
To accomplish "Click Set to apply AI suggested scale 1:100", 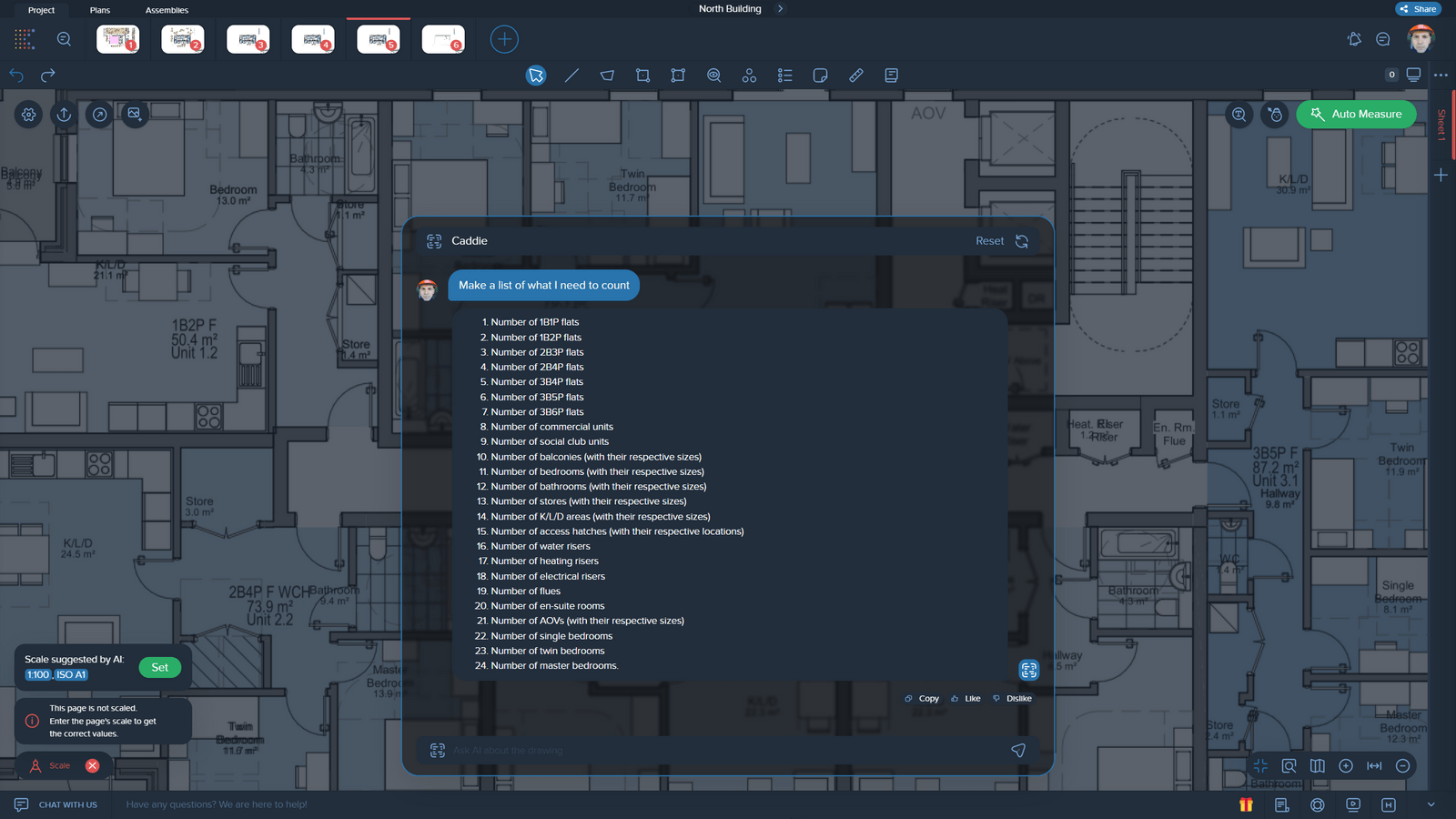I will pyautogui.click(x=160, y=667).
